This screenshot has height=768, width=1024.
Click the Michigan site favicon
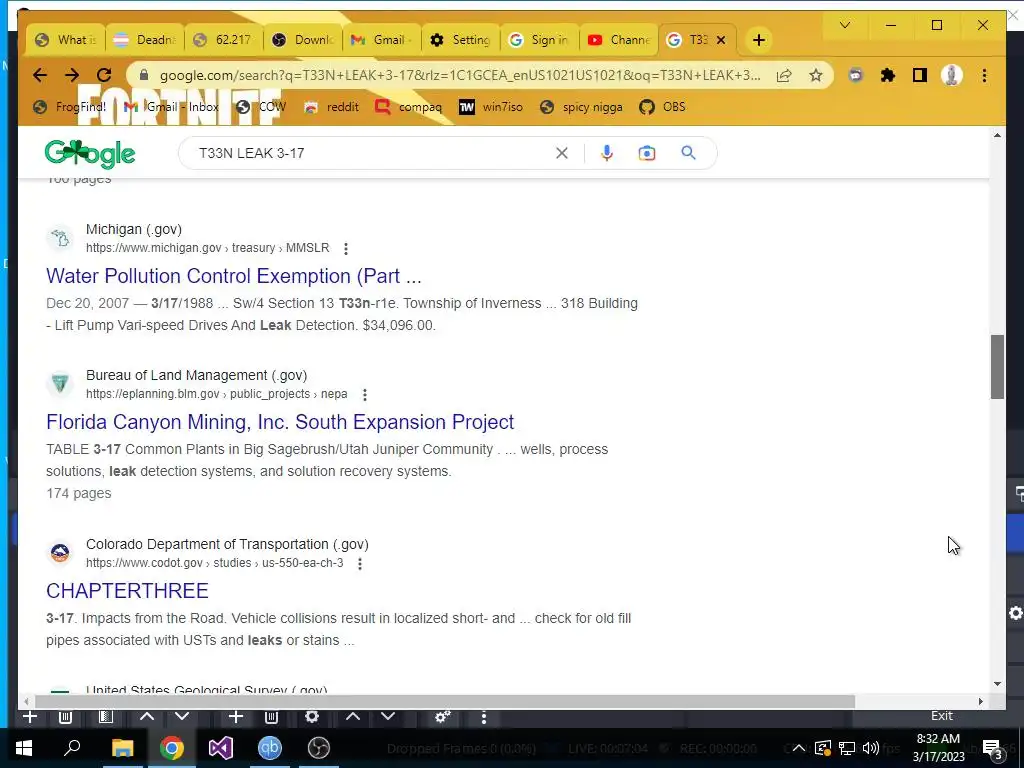[x=60, y=238]
